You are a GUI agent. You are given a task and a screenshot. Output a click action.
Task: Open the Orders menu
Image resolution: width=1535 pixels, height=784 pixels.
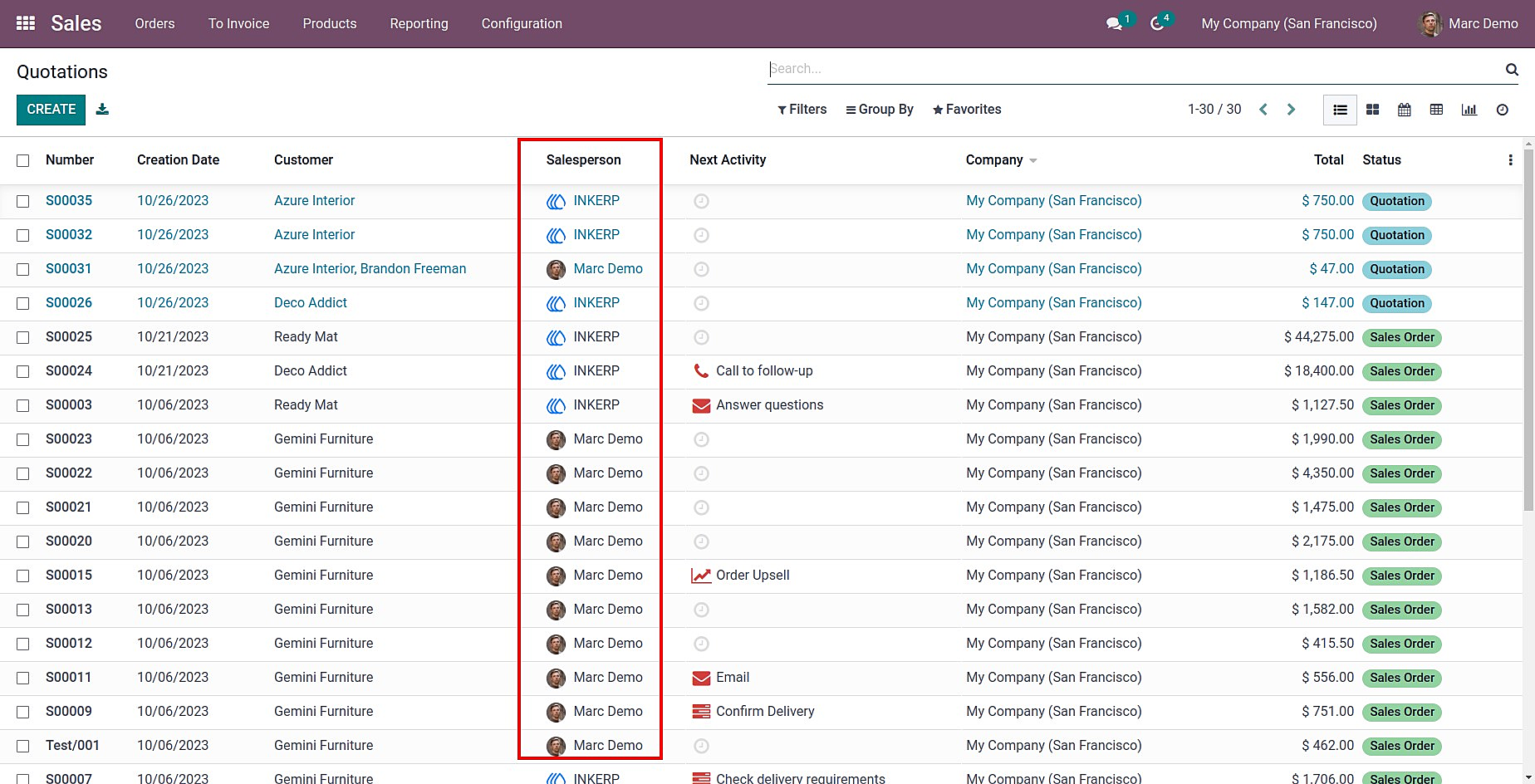[x=154, y=23]
